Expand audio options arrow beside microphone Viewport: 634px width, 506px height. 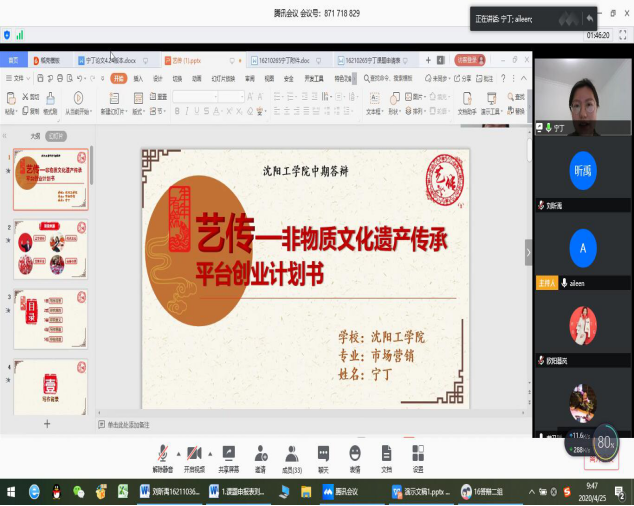(x=177, y=452)
